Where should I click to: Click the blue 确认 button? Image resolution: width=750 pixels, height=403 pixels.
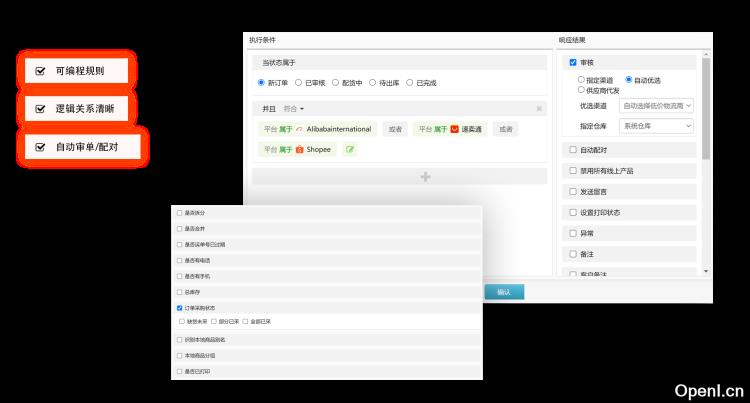click(x=504, y=292)
